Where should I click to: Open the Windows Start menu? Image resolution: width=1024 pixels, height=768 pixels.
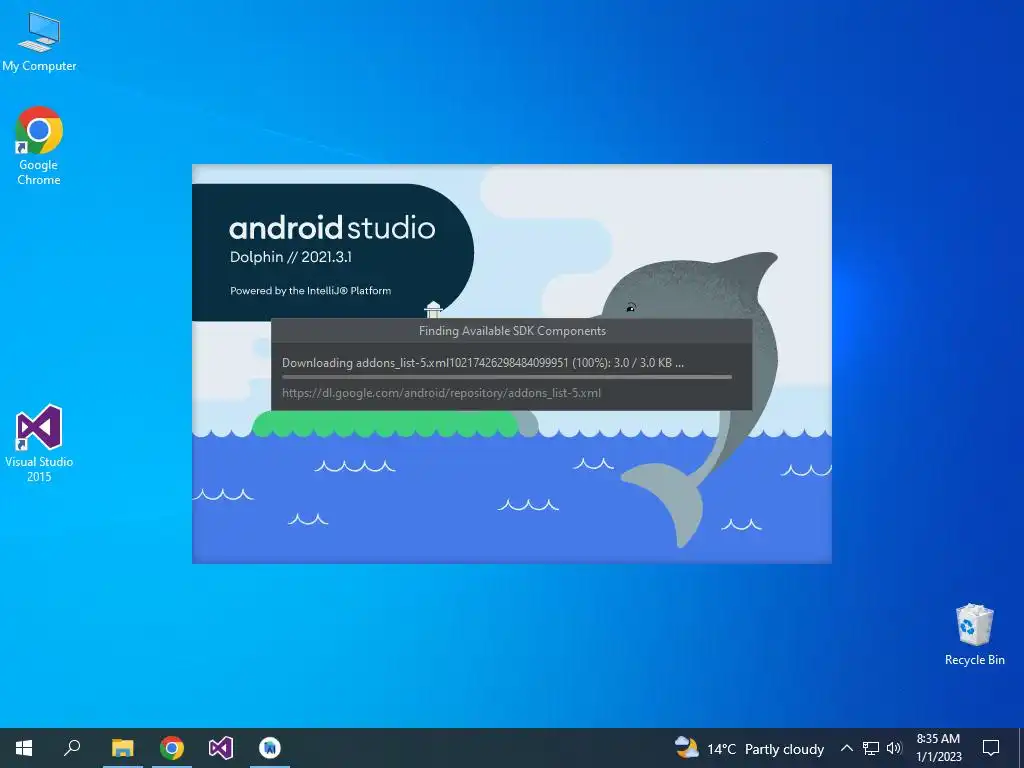(24, 748)
